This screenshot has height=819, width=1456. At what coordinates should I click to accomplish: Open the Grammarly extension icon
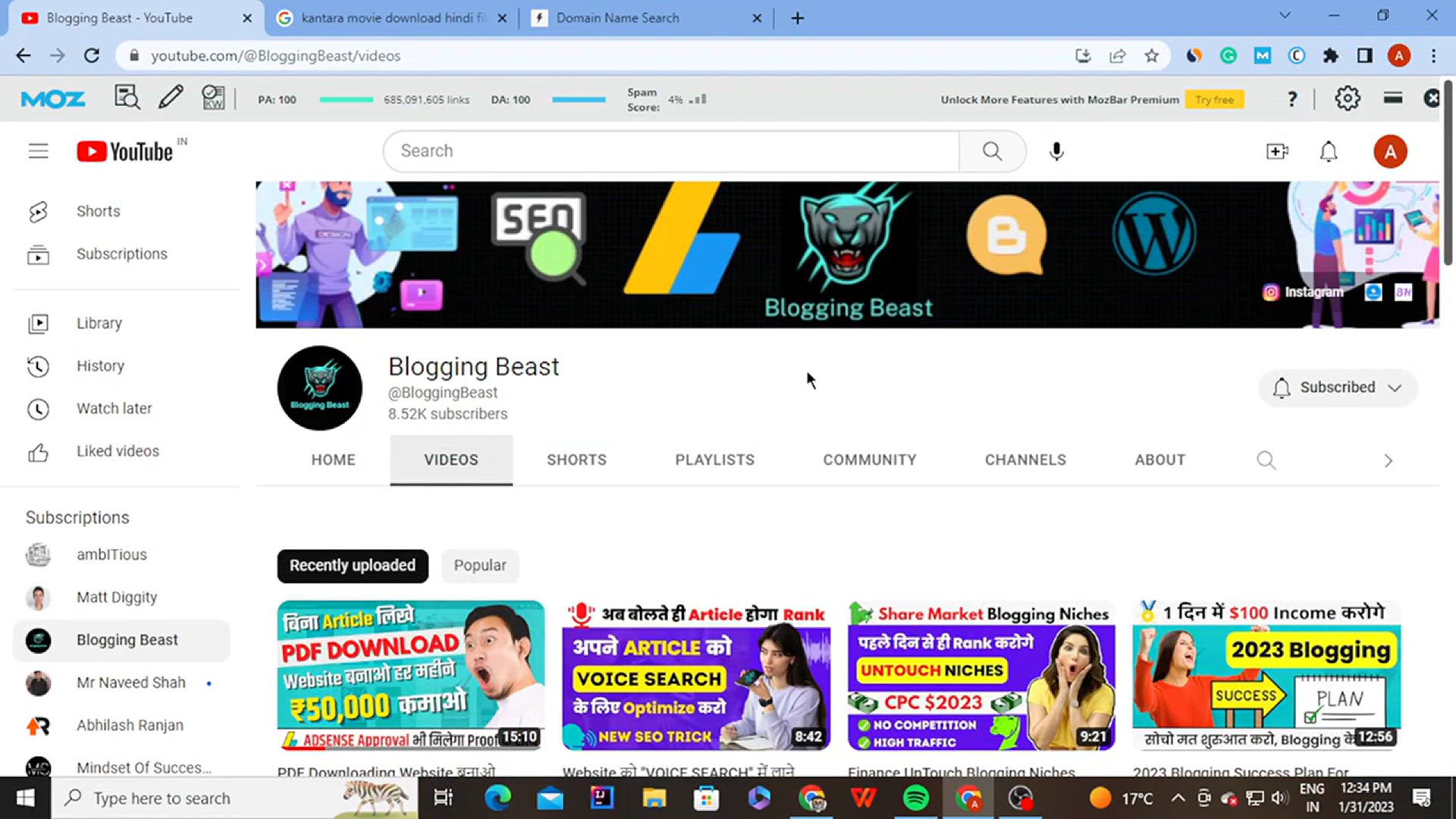pyautogui.click(x=1228, y=55)
